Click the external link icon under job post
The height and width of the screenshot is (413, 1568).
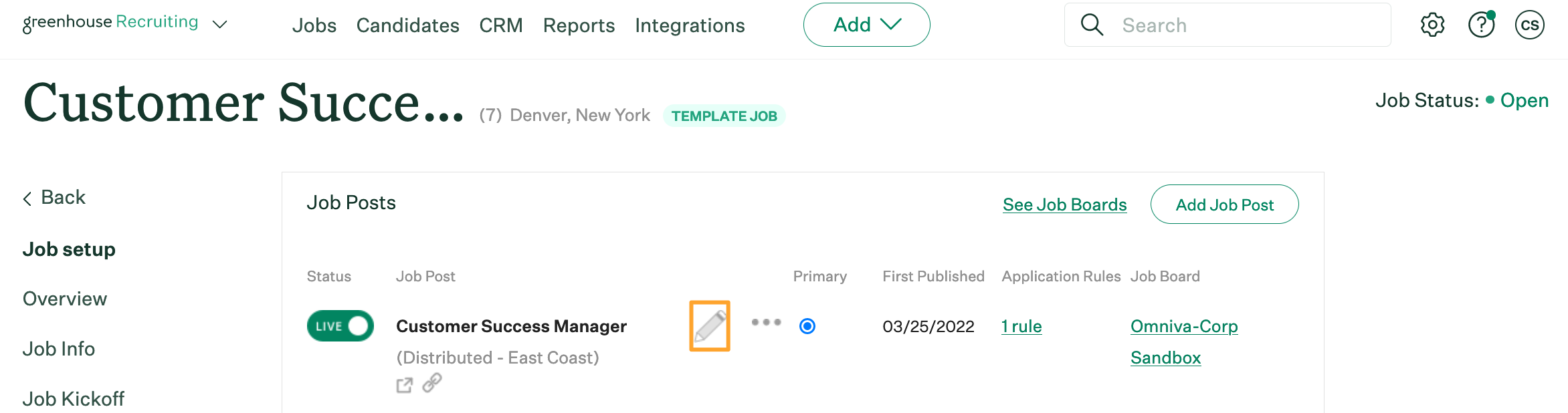405,384
